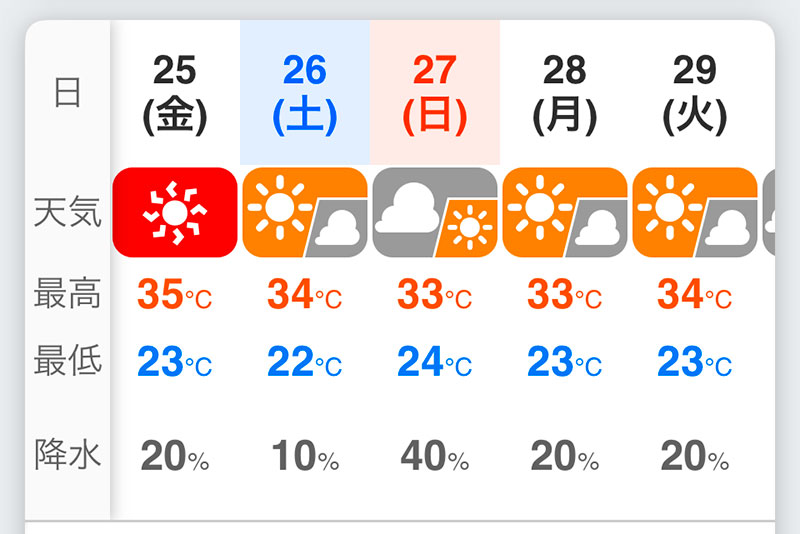The width and height of the screenshot is (800, 534).
Task: Select the 26 (土) Saturday date header
Action: tap(305, 94)
